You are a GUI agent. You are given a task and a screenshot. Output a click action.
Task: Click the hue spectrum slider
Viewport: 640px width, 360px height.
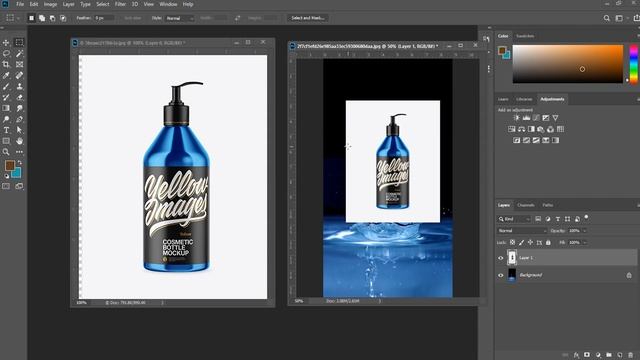[x=634, y=64]
